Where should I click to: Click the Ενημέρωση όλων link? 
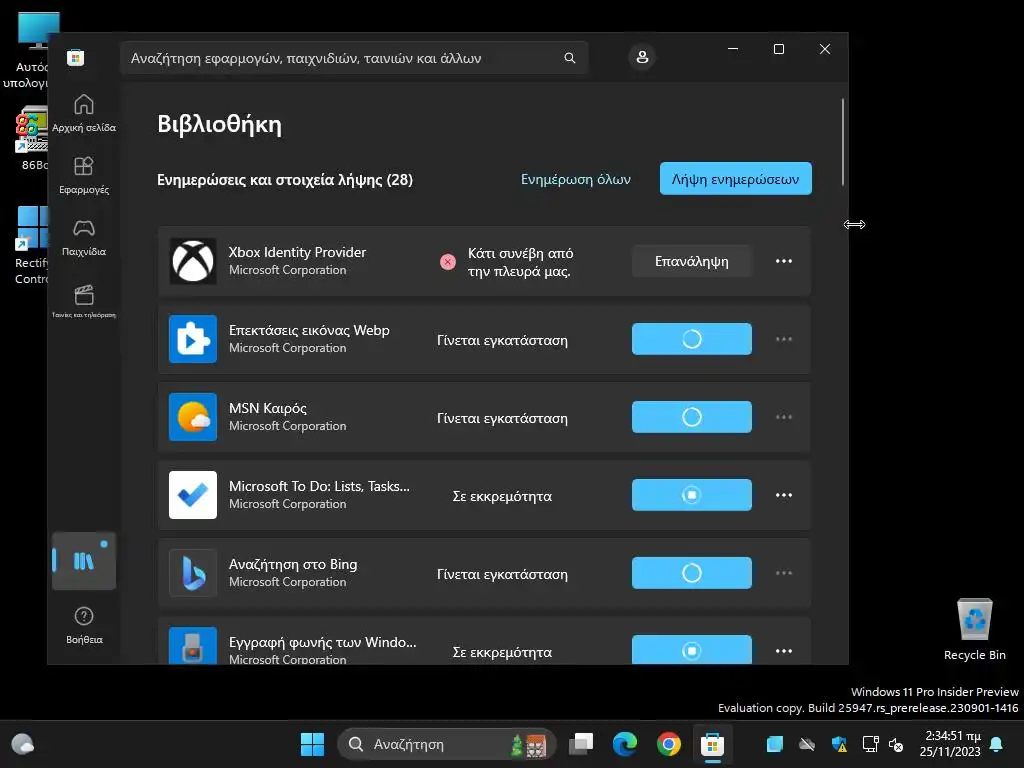pos(575,179)
